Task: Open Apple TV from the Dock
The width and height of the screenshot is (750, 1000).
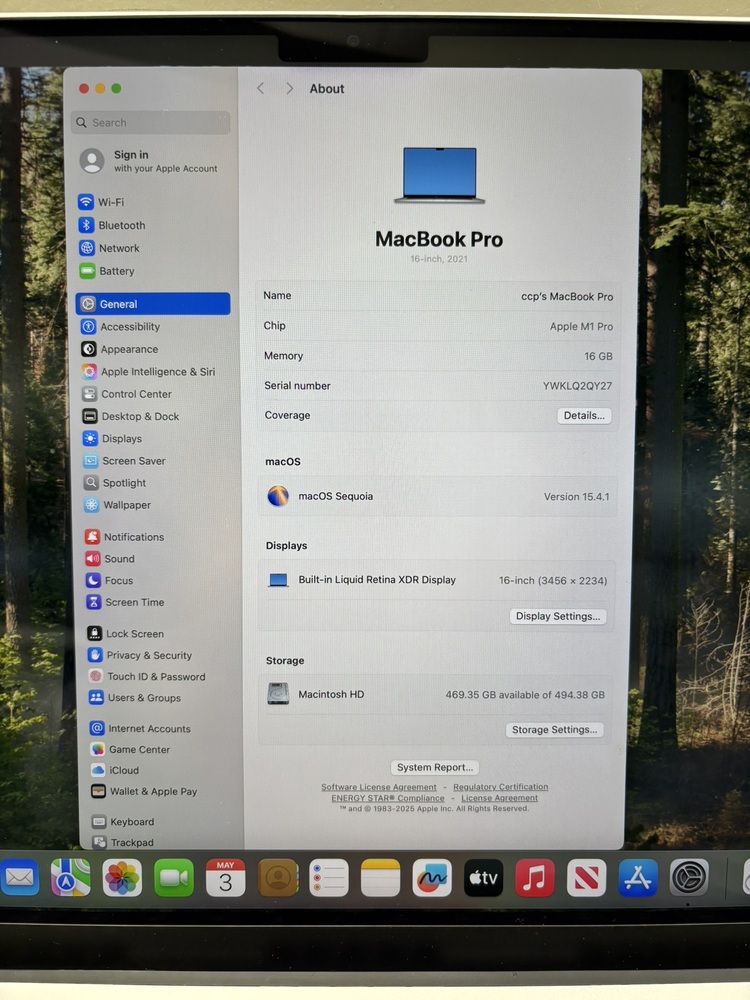Action: click(x=483, y=878)
